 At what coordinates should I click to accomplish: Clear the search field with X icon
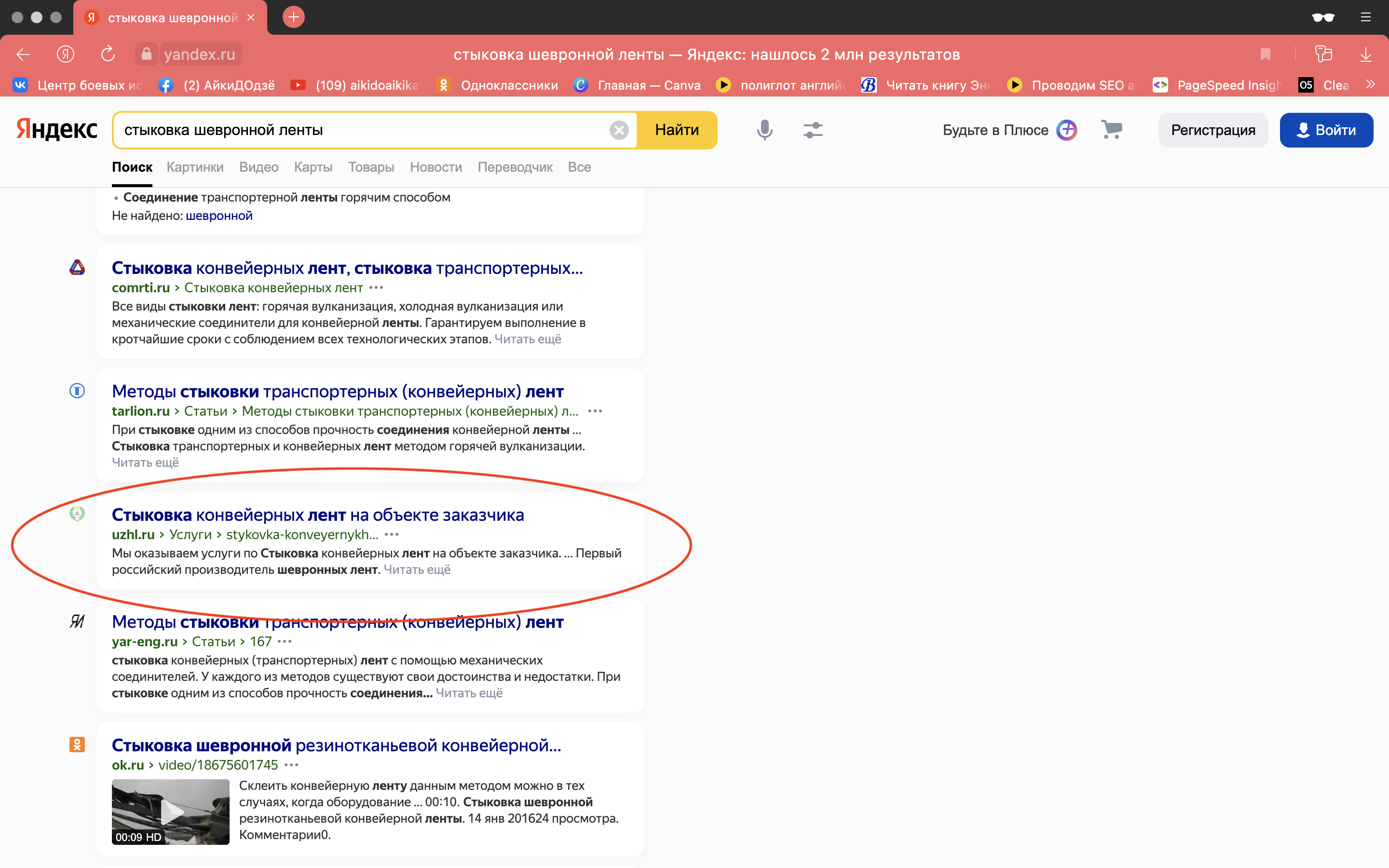point(619,130)
